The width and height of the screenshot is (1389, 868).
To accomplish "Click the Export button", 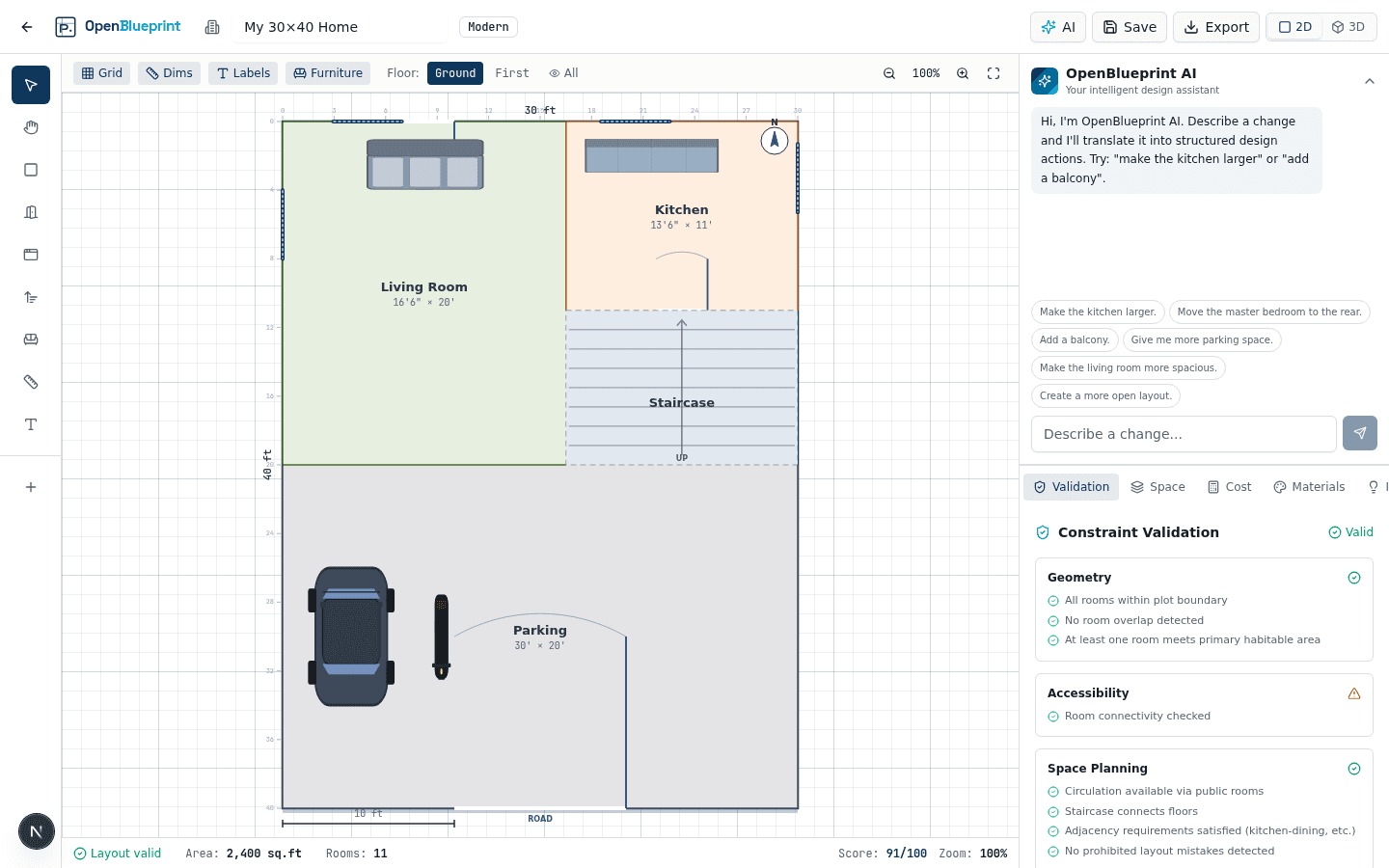I will (x=1216, y=27).
